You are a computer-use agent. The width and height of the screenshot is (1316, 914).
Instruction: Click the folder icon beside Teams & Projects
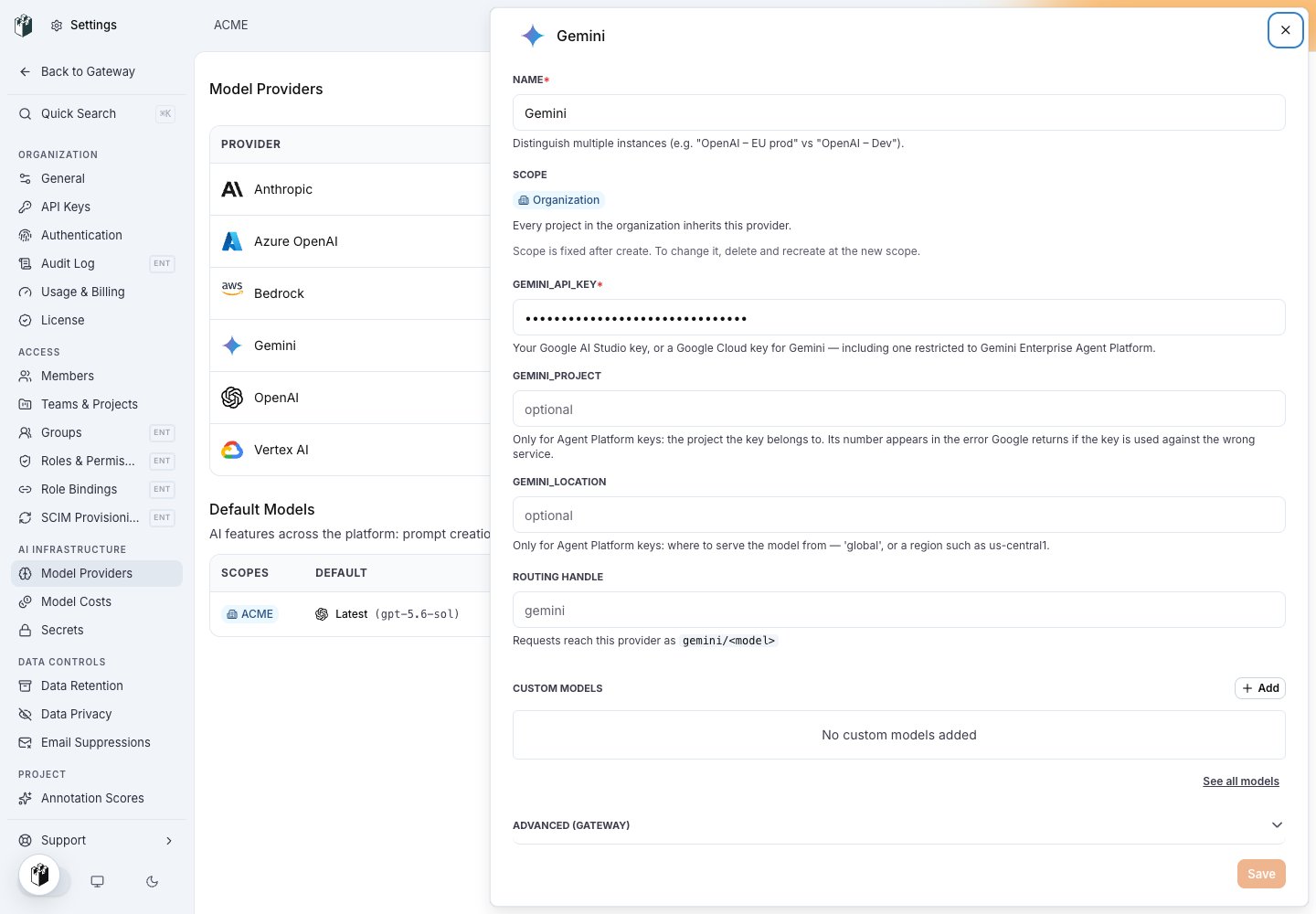(26, 405)
